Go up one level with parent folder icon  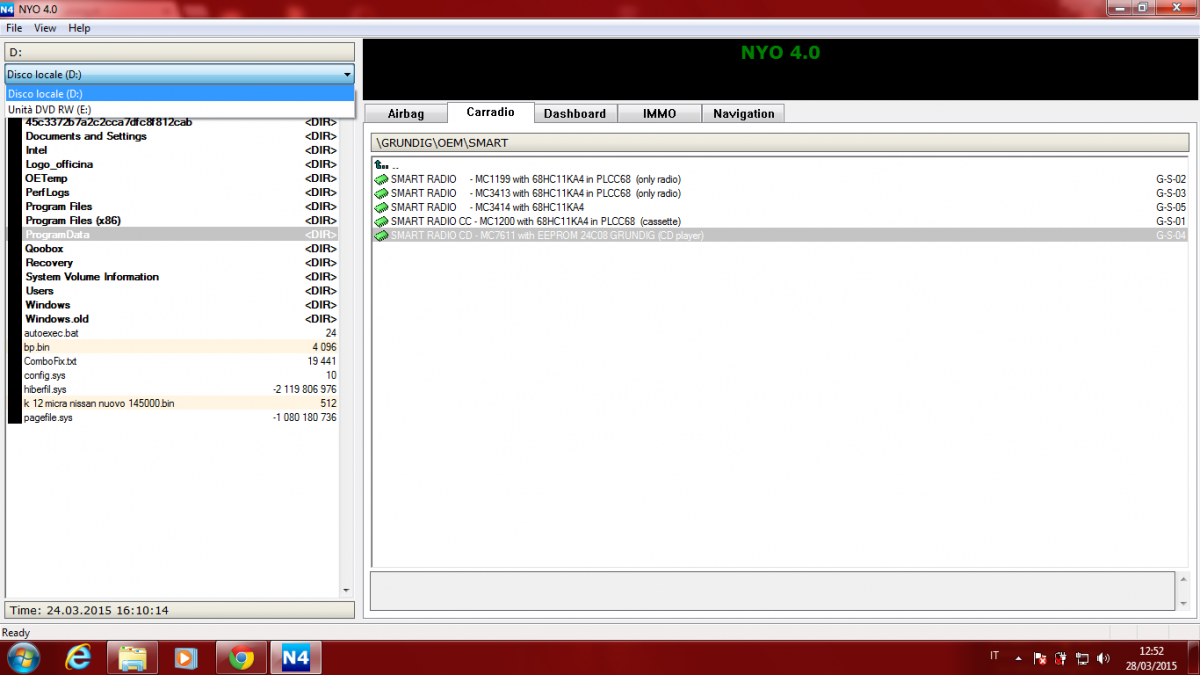click(x=381, y=165)
